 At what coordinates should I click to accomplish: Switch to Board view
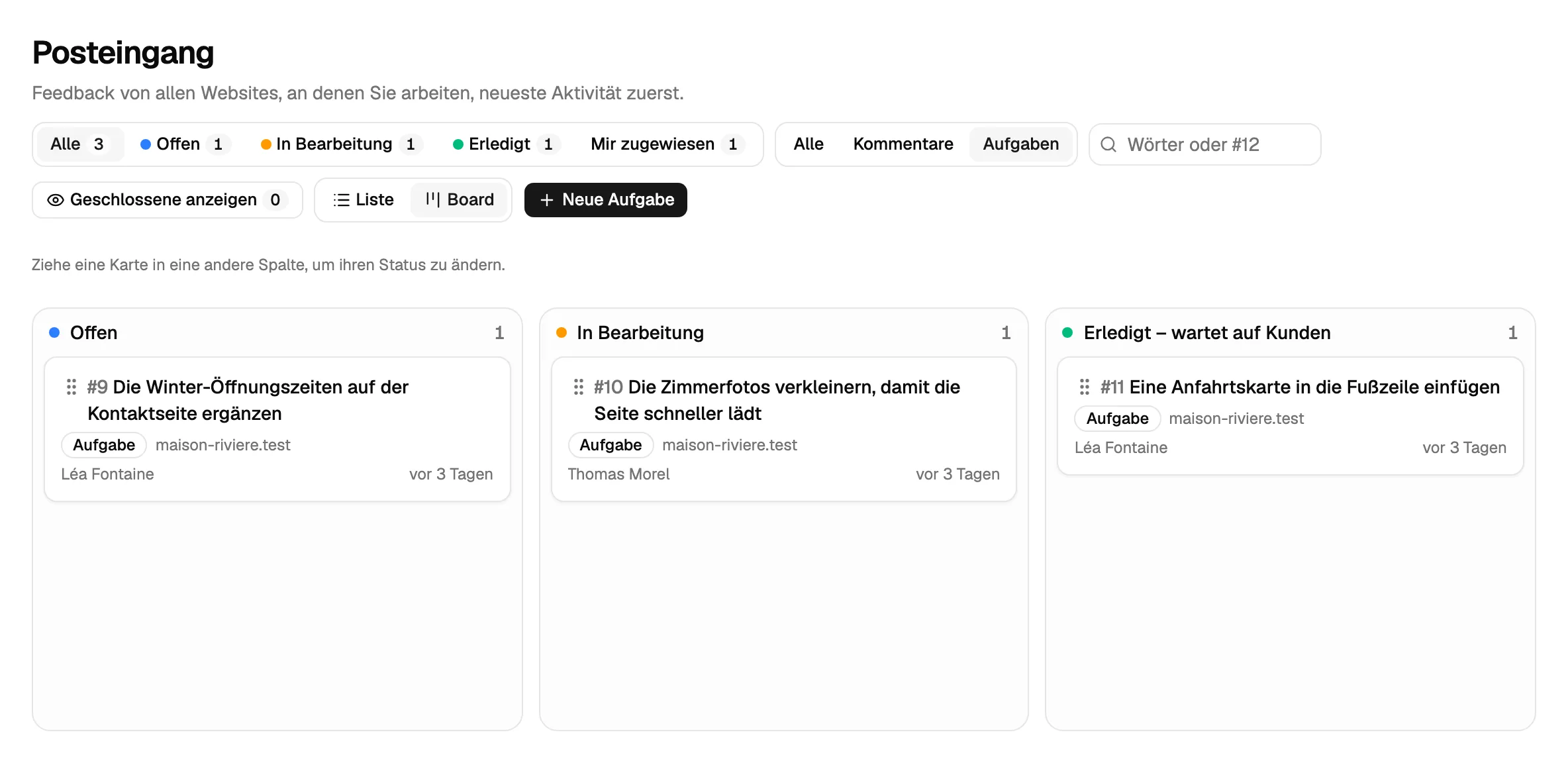pos(460,200)
